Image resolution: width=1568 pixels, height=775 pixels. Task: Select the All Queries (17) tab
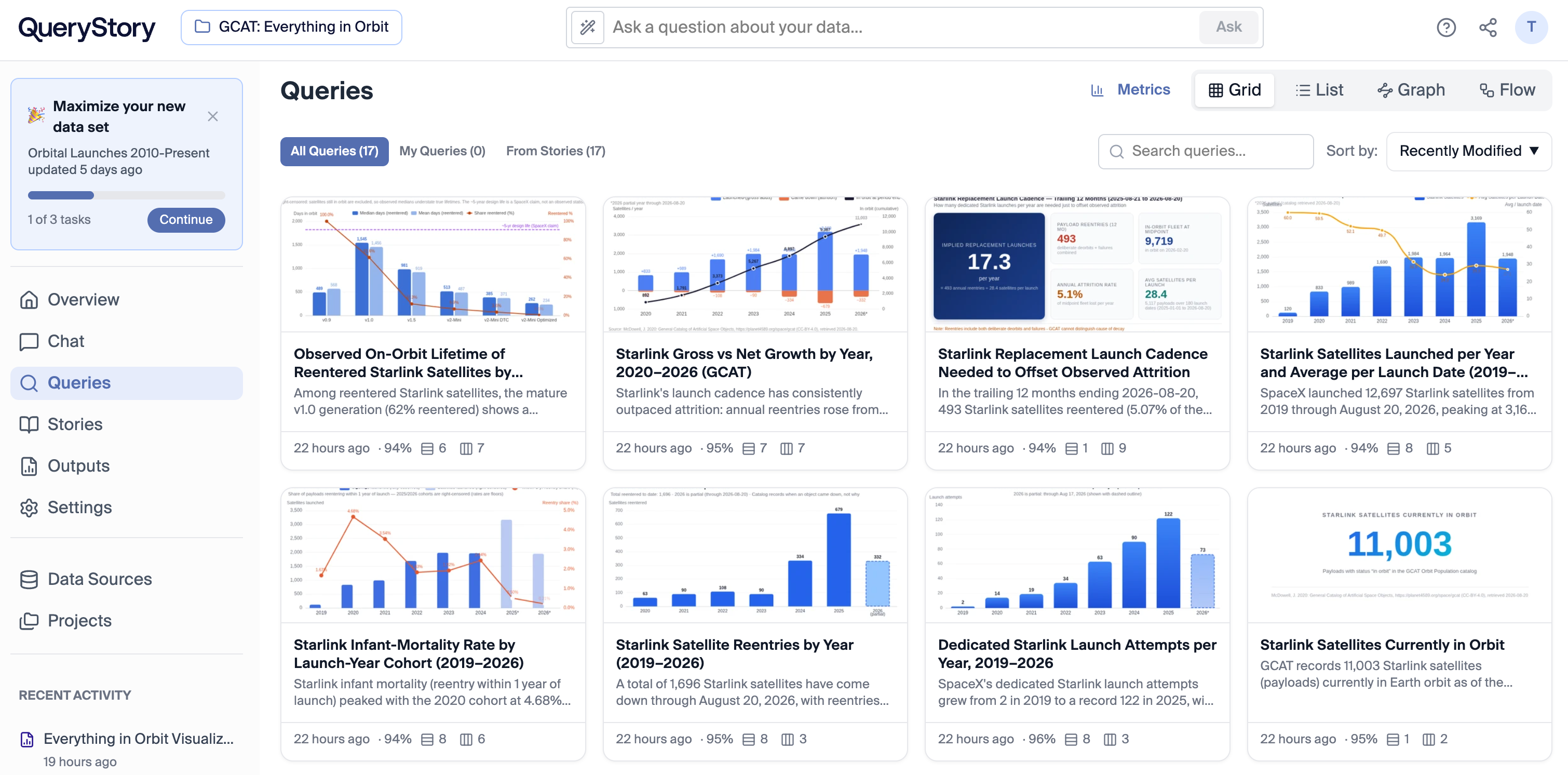point(334,152)
